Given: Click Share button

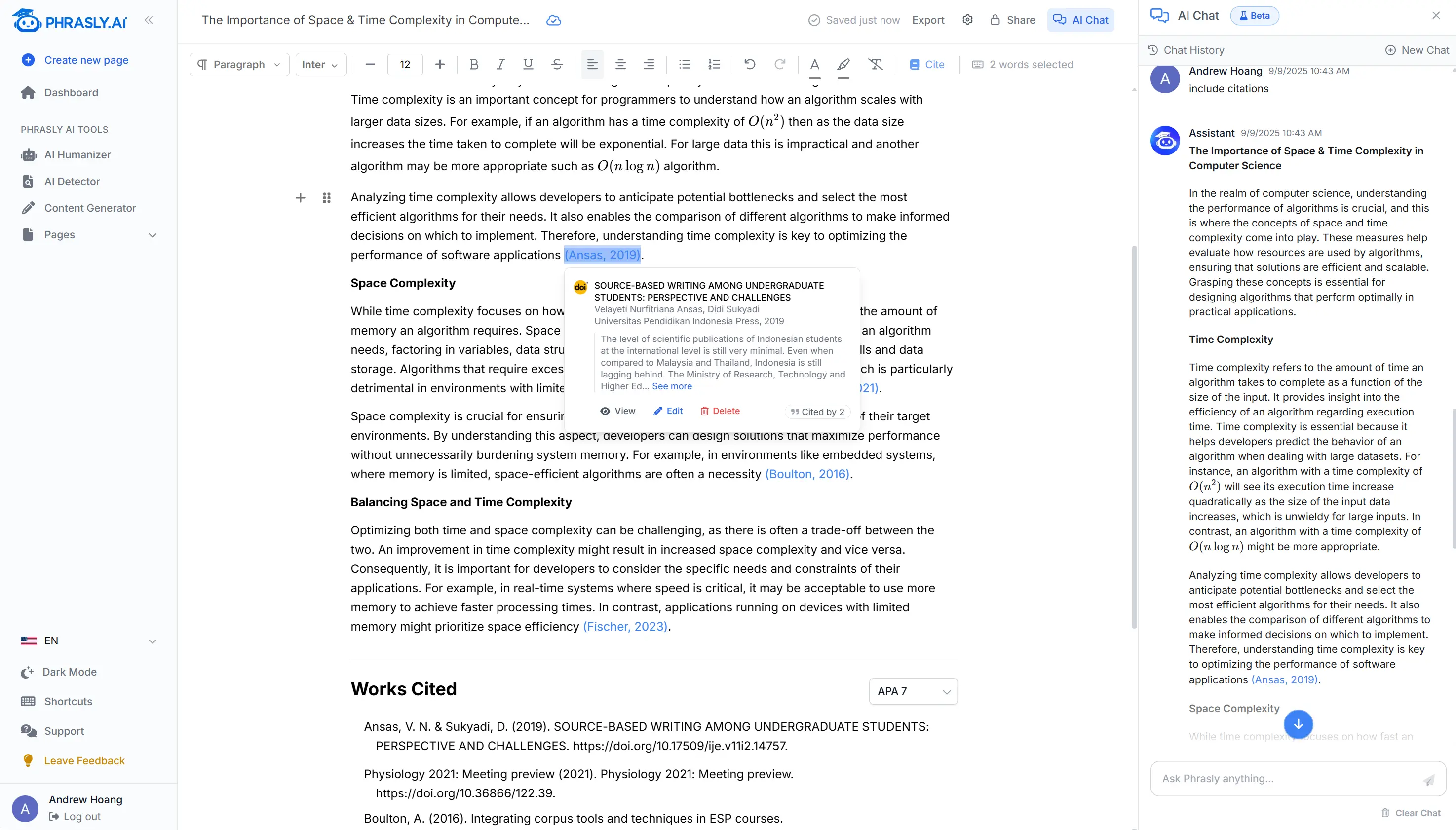Looking at the screenshot, I should point(1012,20).
